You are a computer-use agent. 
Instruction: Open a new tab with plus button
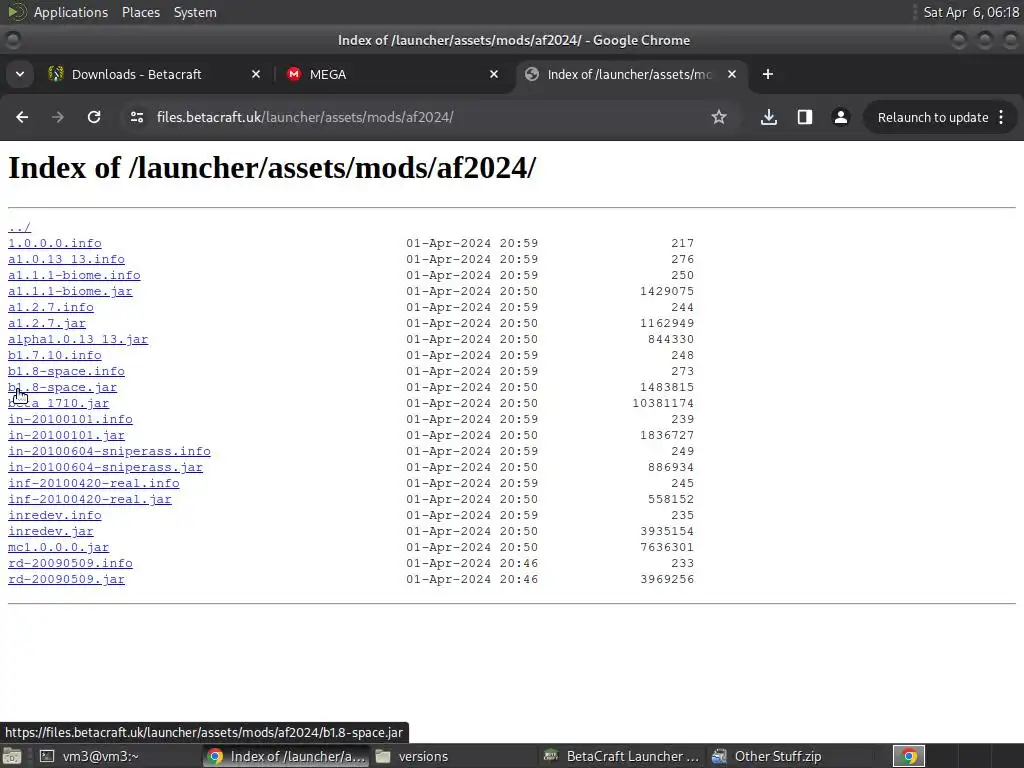[x=768, y=74]
